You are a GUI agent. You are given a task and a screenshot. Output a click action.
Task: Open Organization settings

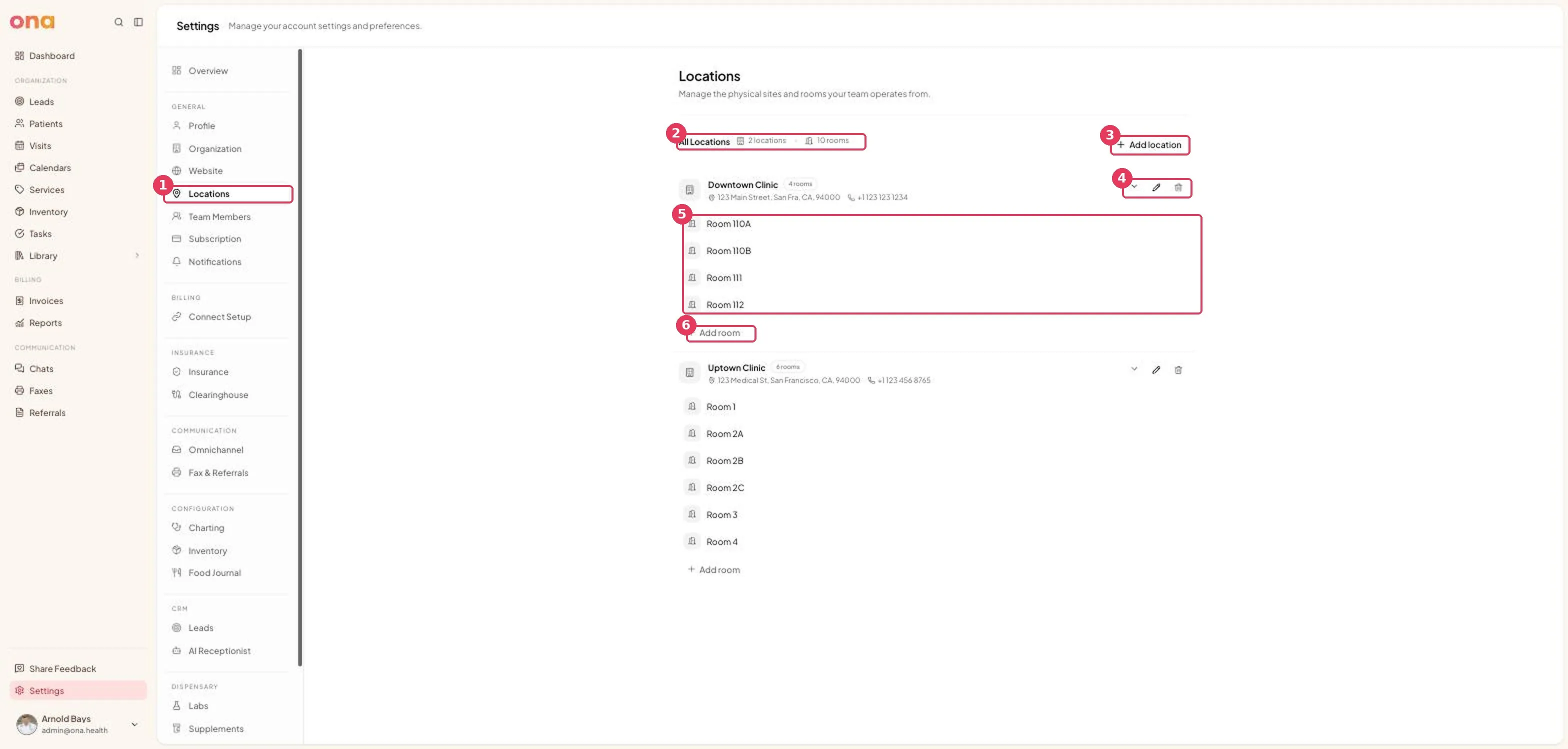(228, 148)
